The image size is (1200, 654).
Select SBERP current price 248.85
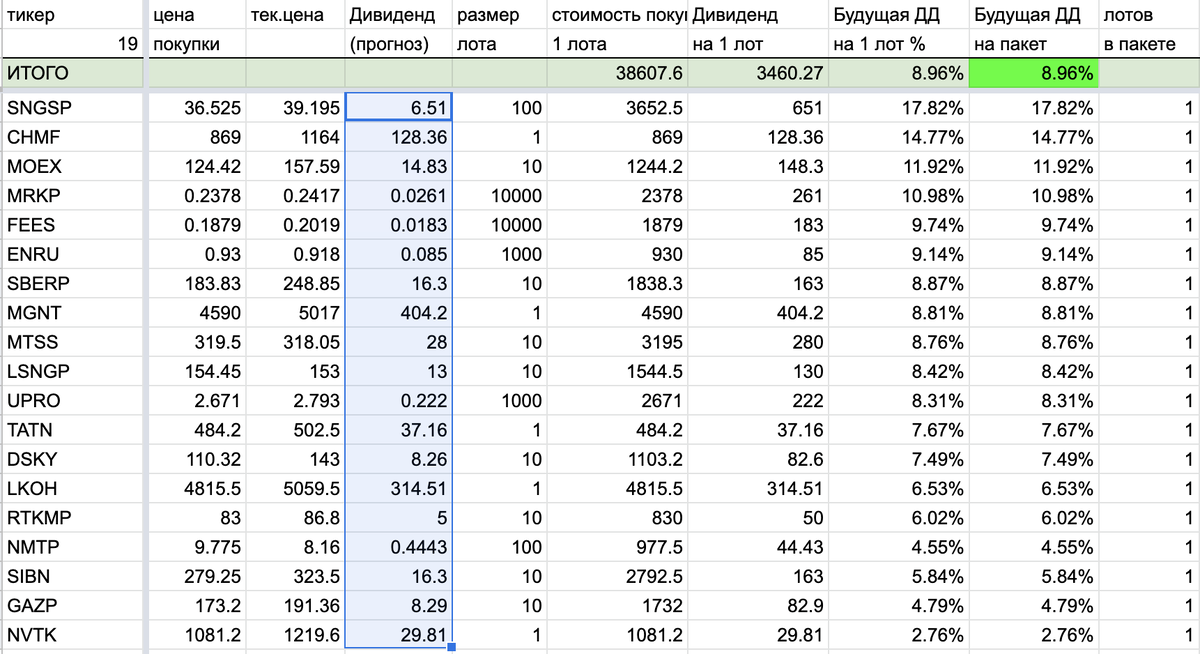click(x=295, y=283)
